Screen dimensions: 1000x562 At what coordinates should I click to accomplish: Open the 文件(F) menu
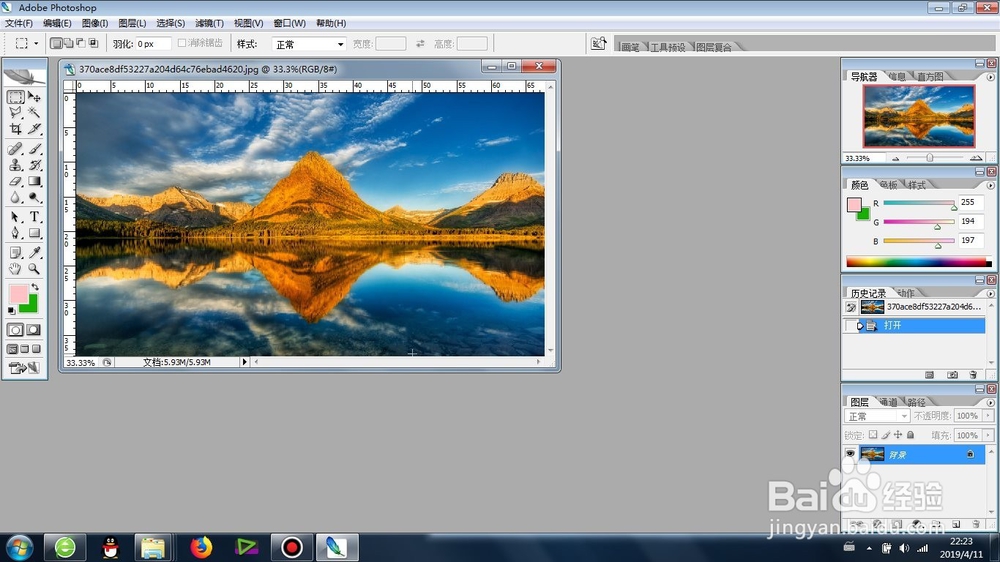(x=18, y=23)
